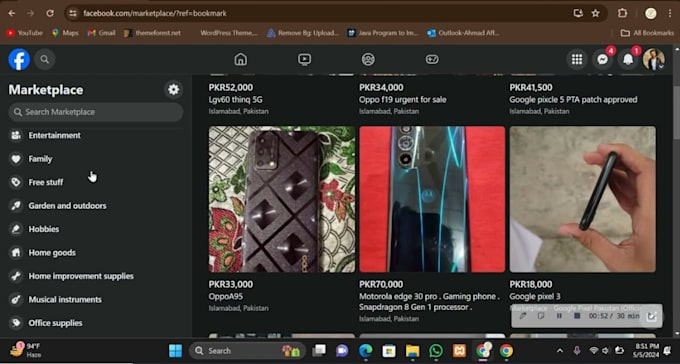The width and height of the screenshot is (680, 364).
Task: Open the Facebook notifications bell
Action: 628,59
